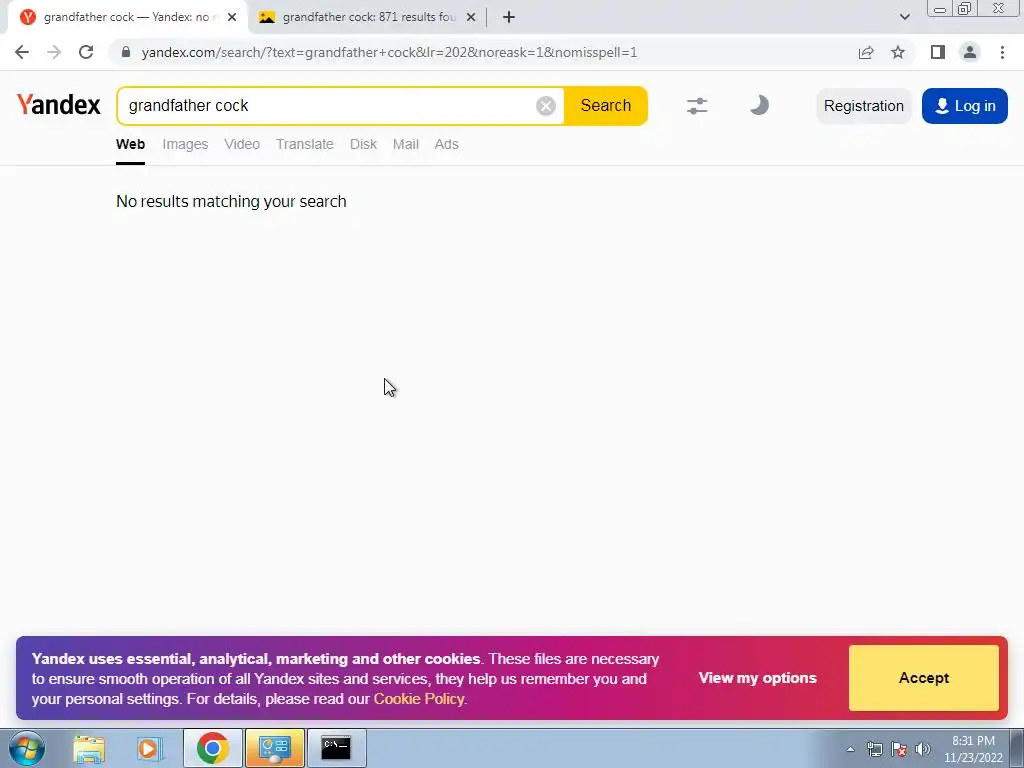Click View my options
The width and height of the screenshot is (1024, 768).
point(758,678)
